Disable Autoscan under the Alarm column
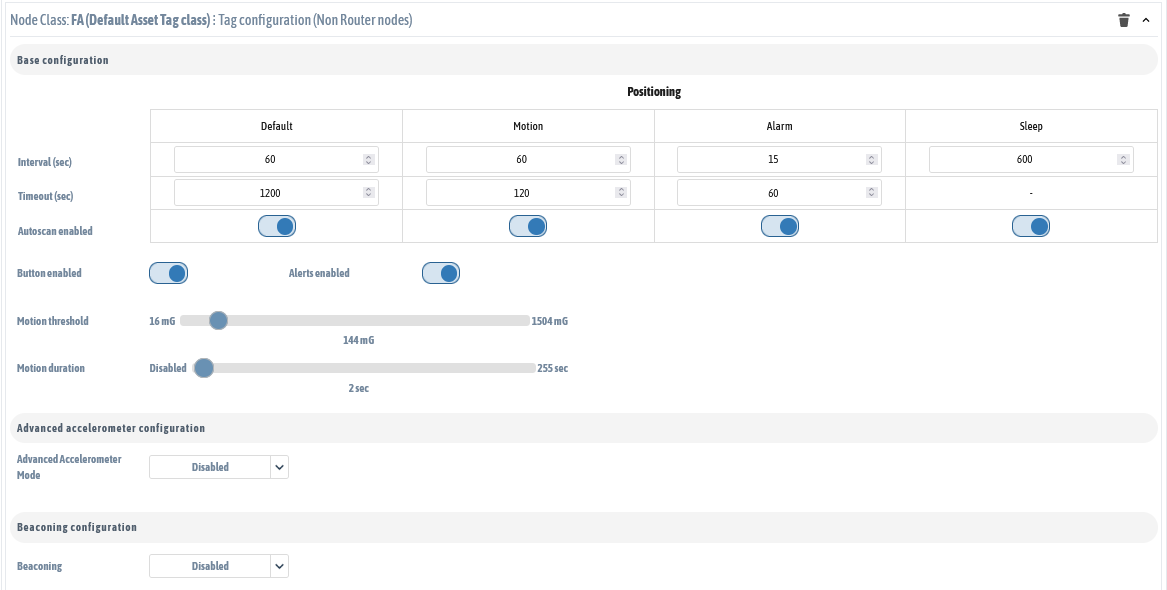Screen dimensions: 1167x590 pyautogui.click(x=780, y=226)
